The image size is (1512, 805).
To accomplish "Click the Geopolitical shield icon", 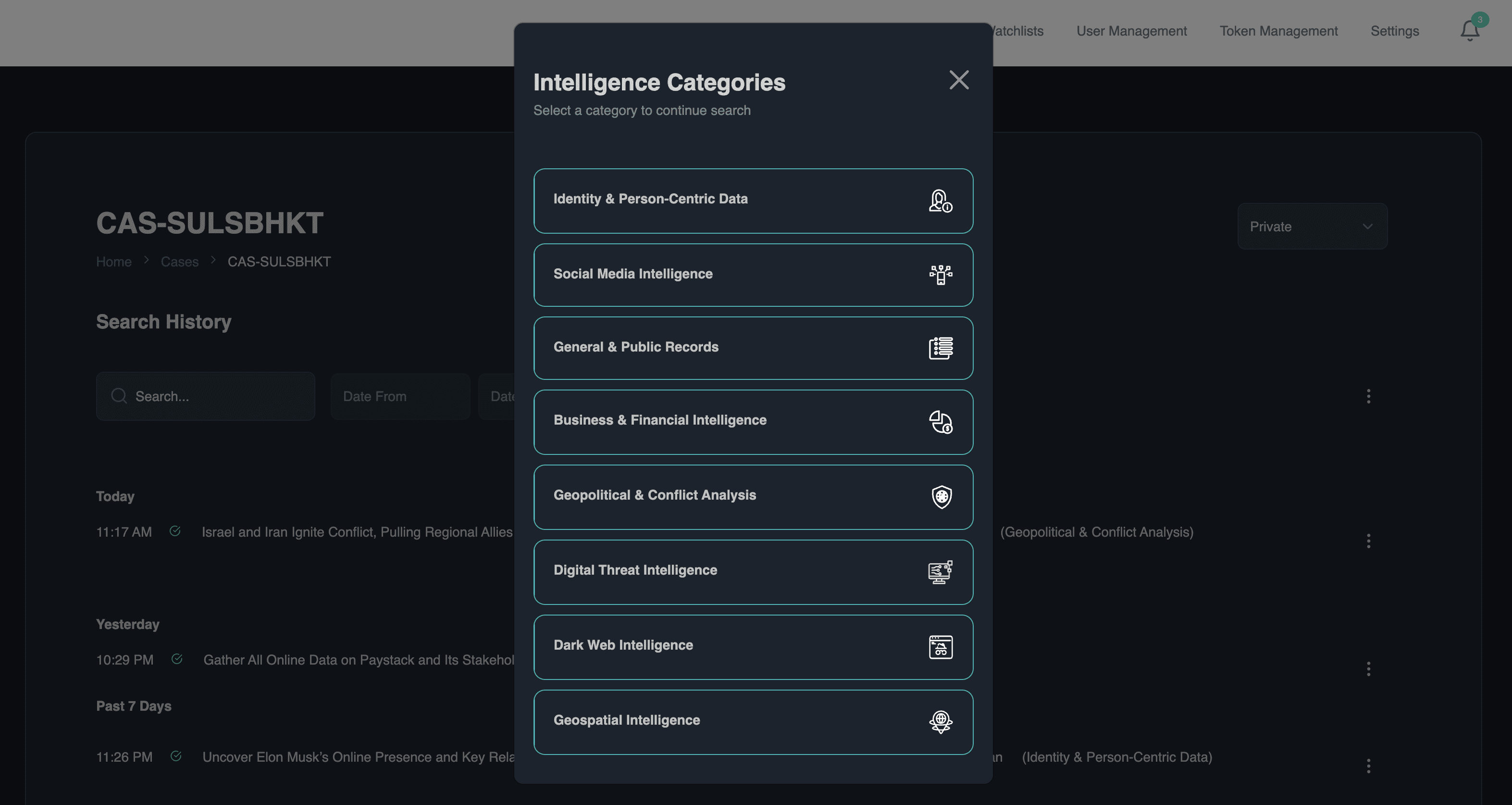I will click(x=942, y=497).
